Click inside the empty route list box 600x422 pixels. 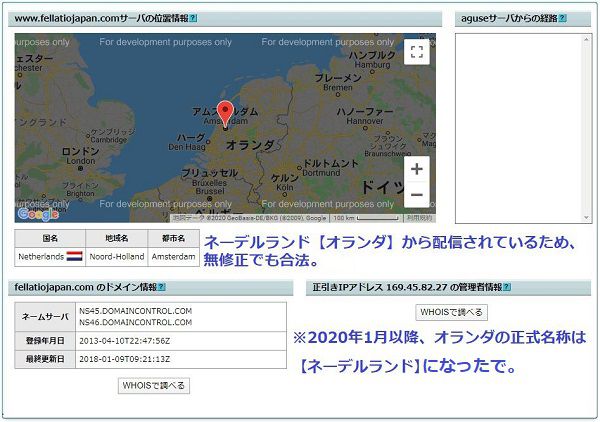(x=519, y=128)
